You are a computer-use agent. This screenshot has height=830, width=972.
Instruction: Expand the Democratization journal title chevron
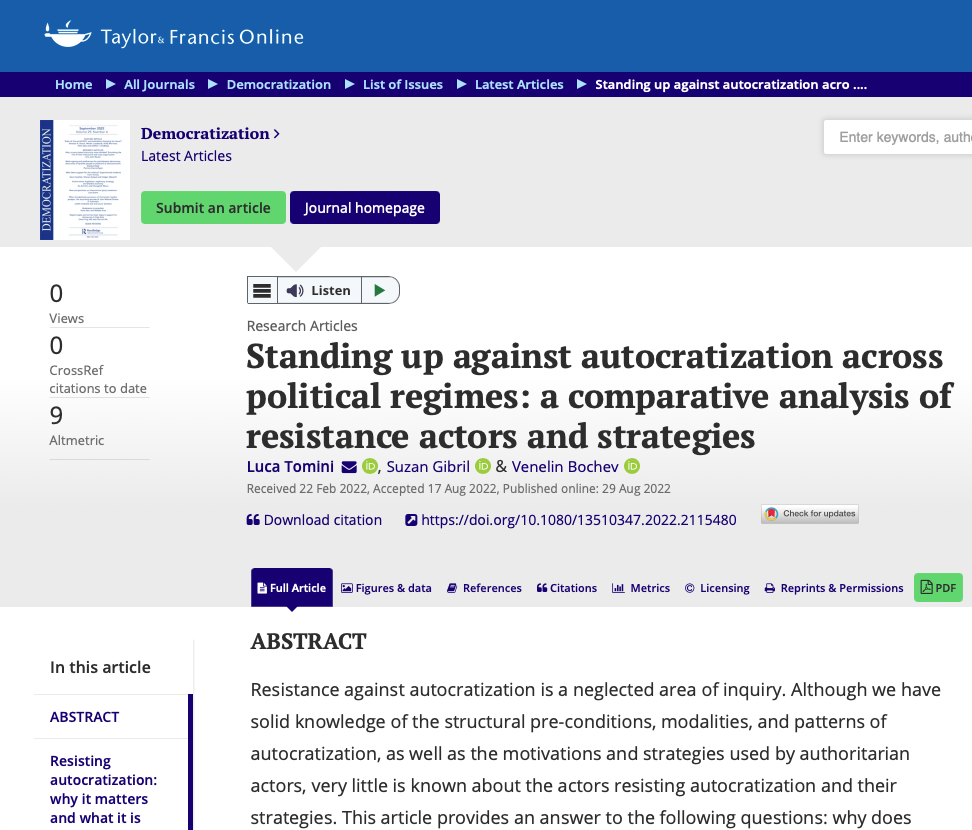tap(277, 134)
